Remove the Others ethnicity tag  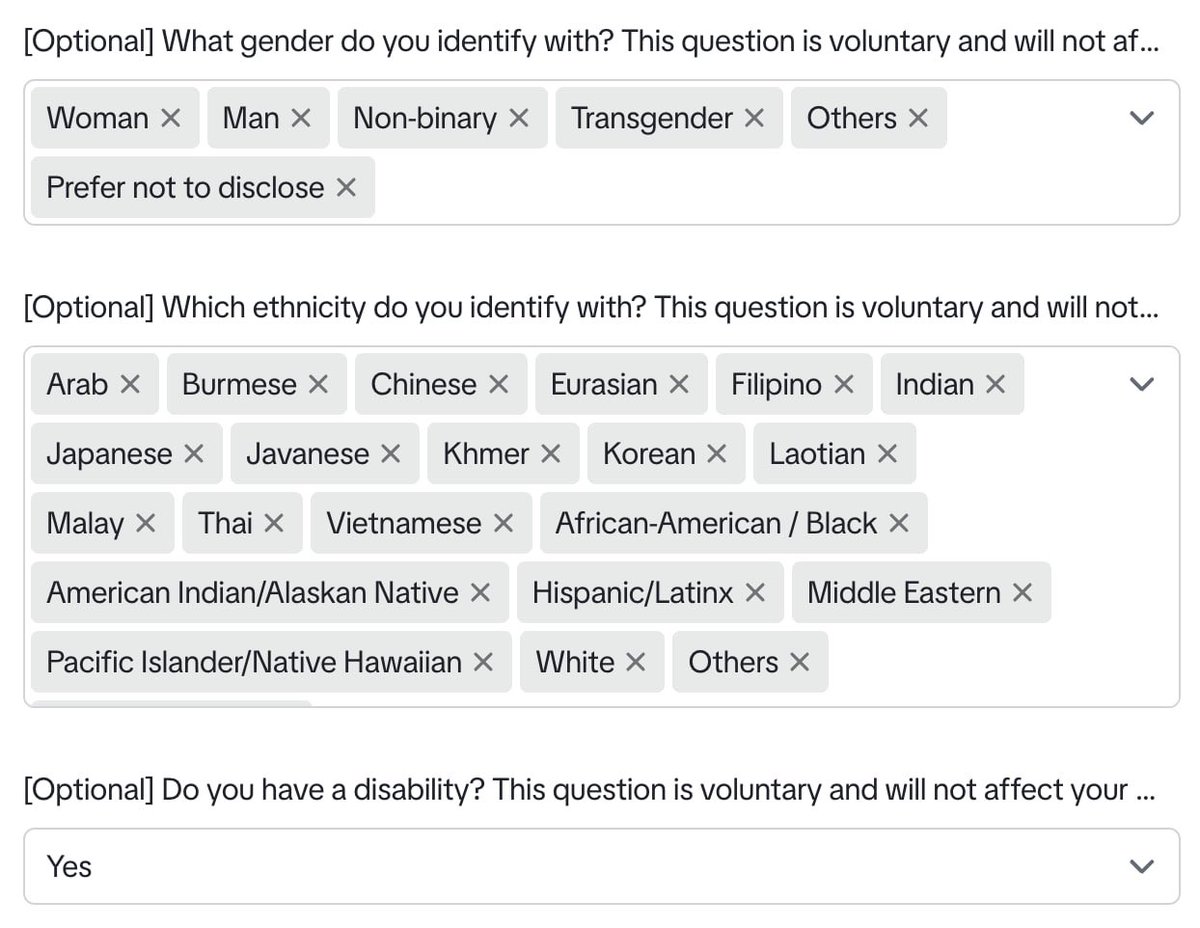tap(799, 663)
